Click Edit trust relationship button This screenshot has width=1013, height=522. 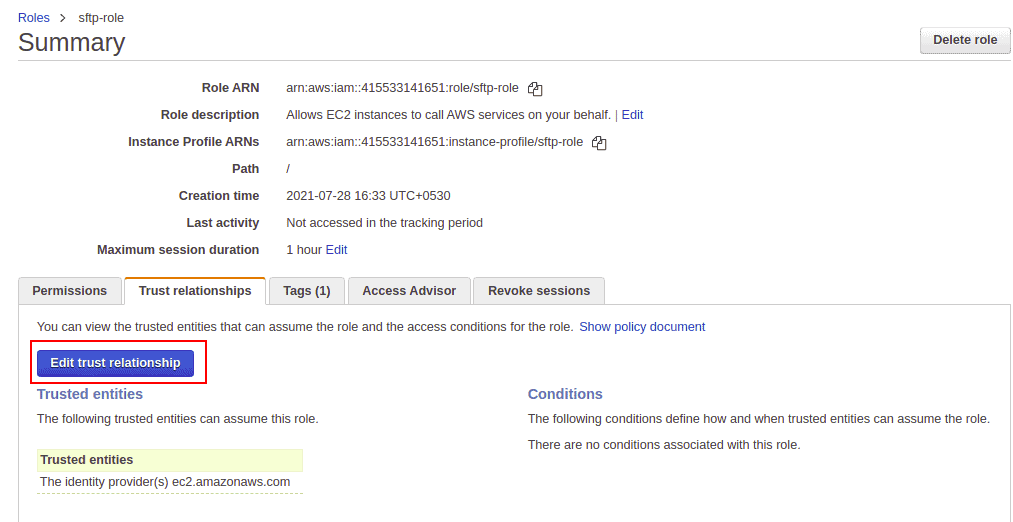(116, 363)
